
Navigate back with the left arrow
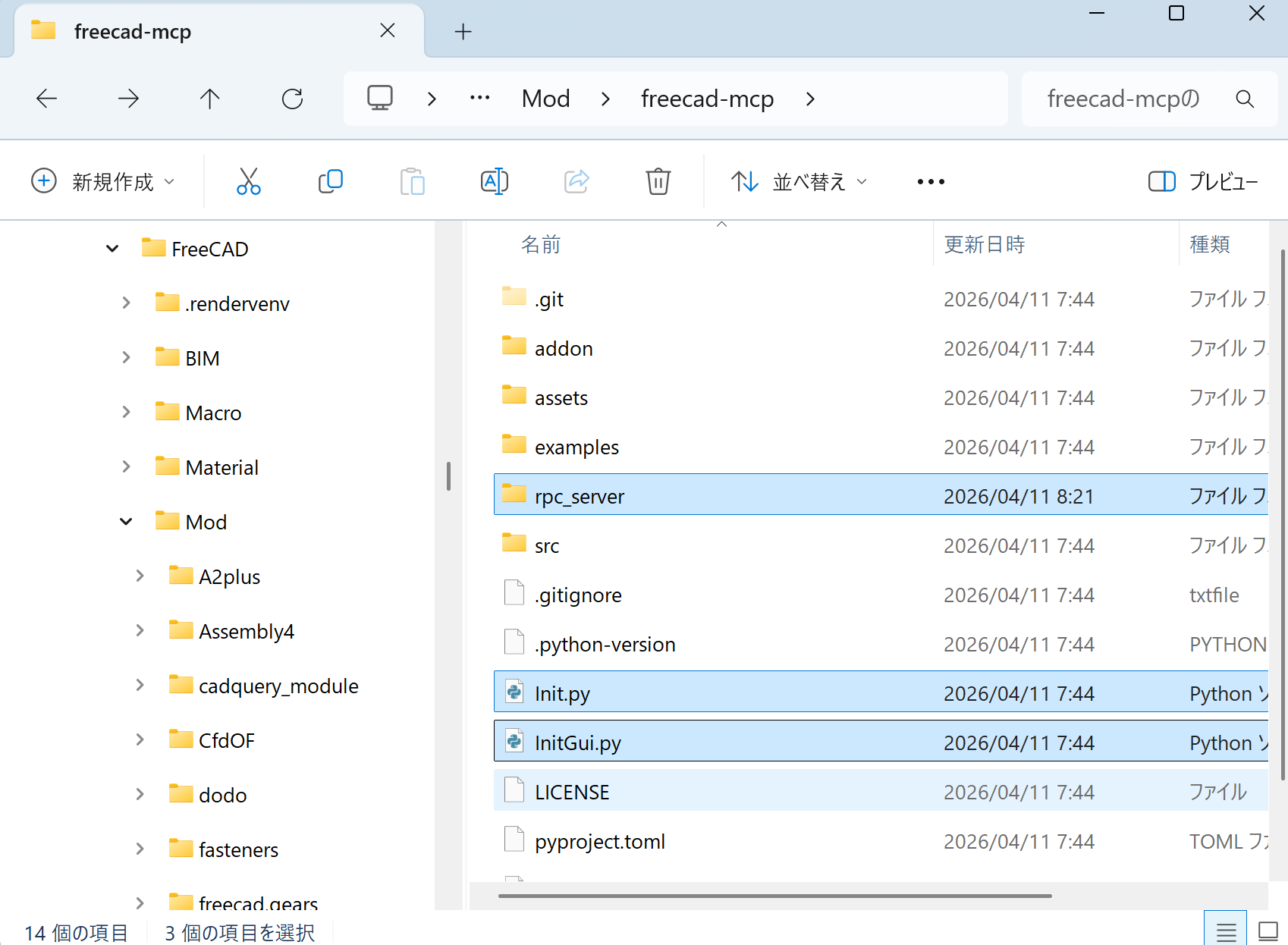tap(47, 99)
